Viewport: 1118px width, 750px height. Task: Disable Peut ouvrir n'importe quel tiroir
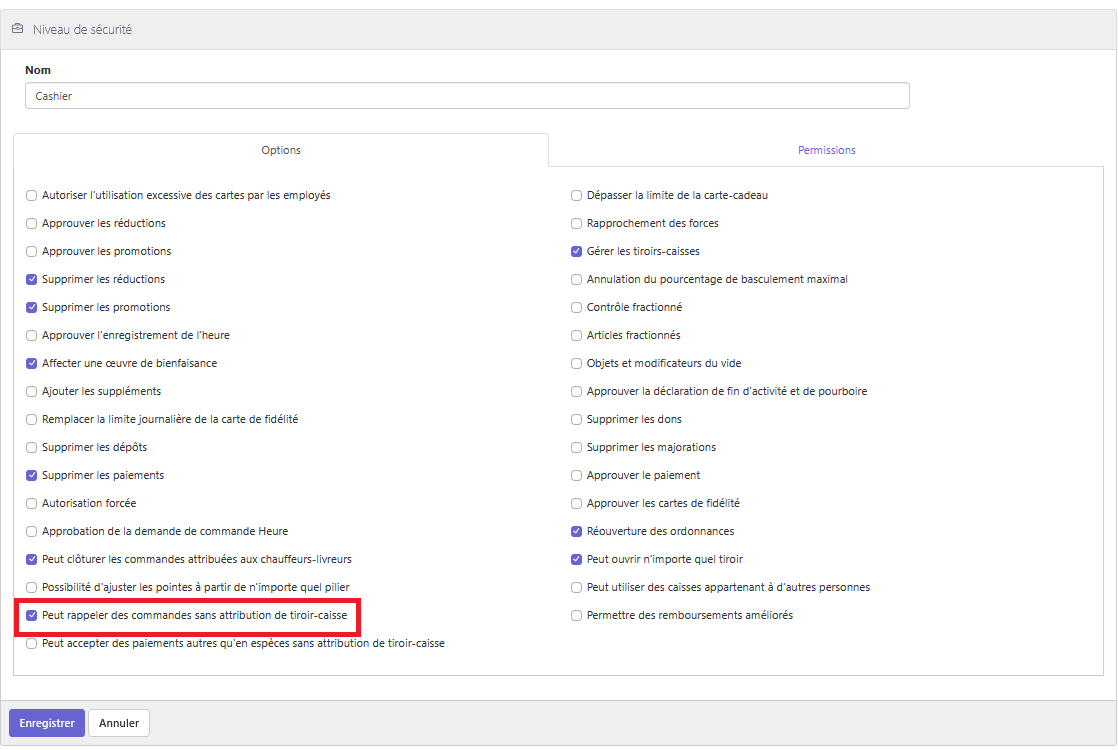coord(576,560)
